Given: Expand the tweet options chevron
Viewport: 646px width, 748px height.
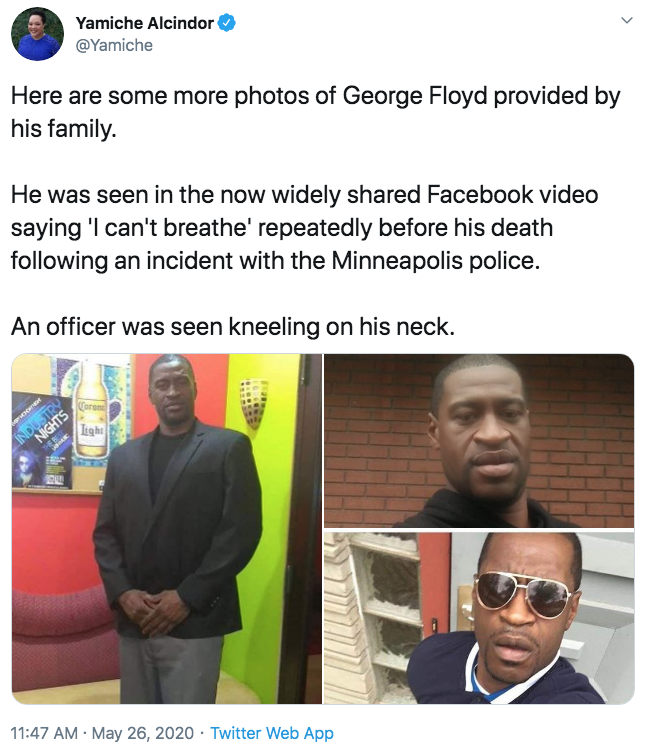Looking at the screenshot, I should [626, 21].
